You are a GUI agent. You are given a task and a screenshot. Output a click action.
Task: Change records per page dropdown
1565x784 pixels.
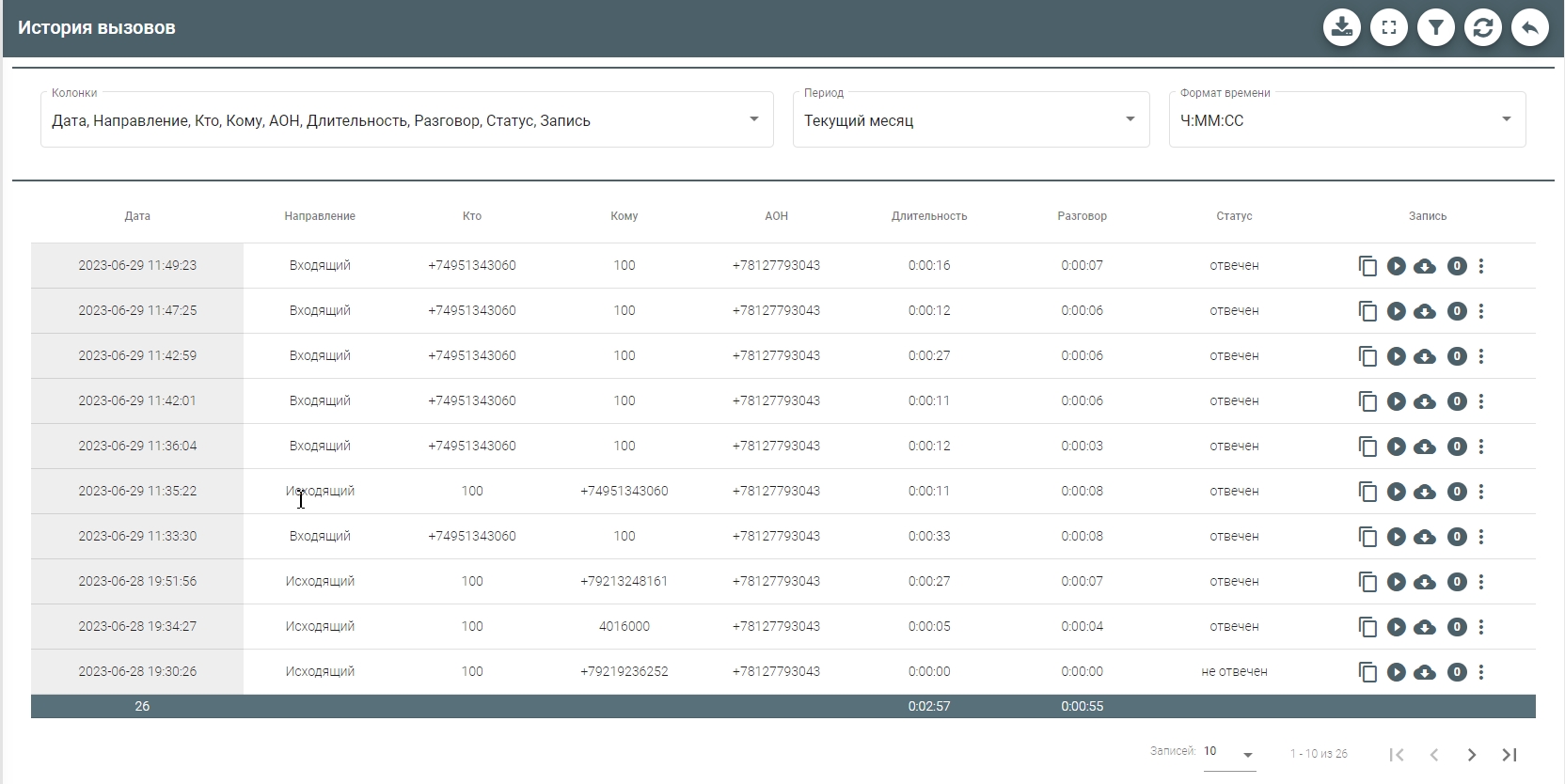pyautogui.click(x=1229, y=753)
